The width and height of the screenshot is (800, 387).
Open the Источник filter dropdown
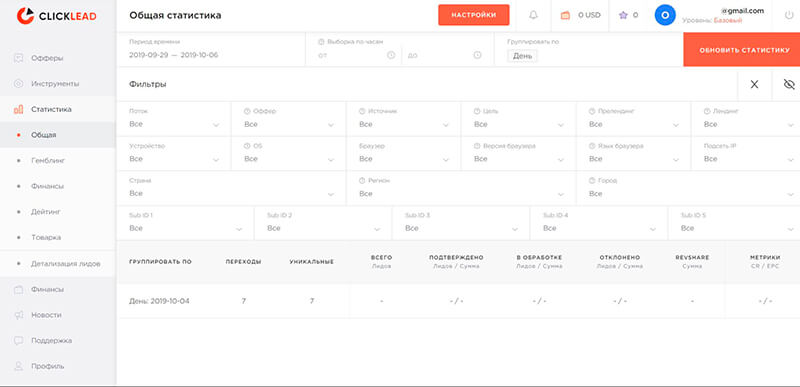[404, 119]
